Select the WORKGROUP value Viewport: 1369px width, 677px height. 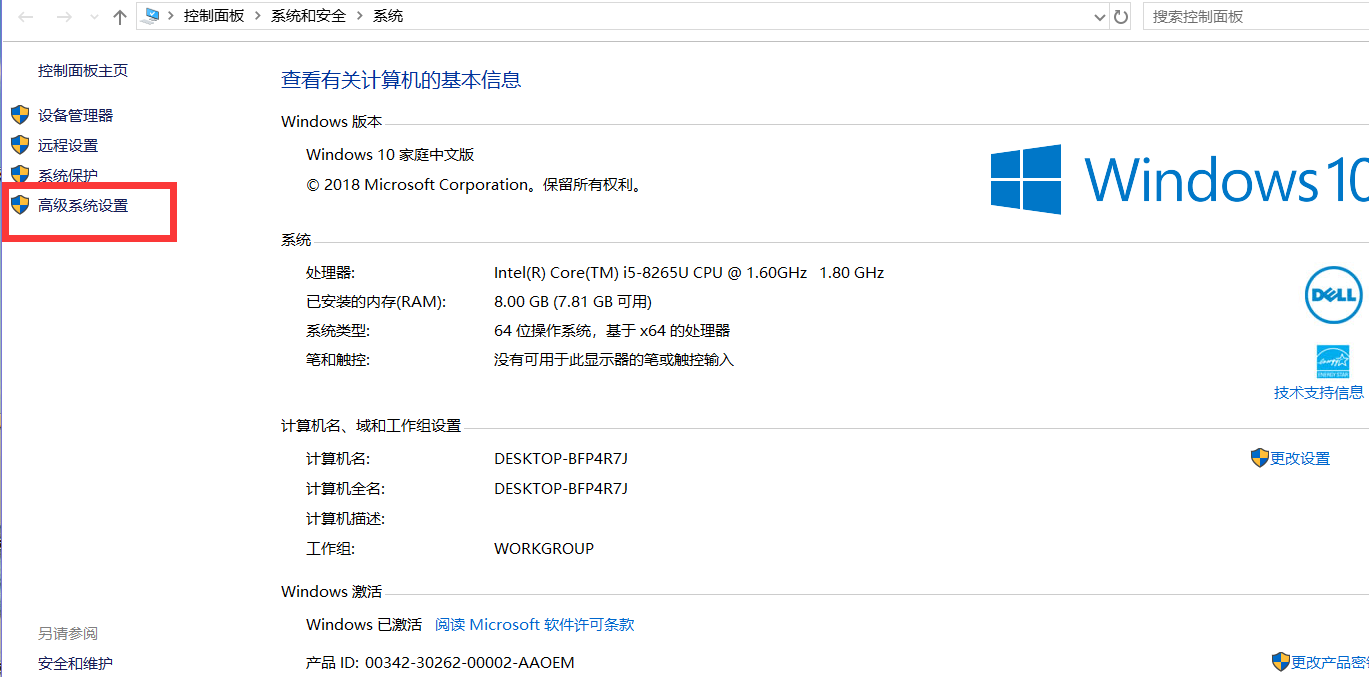pyautogui.click(x=544, y=548)
